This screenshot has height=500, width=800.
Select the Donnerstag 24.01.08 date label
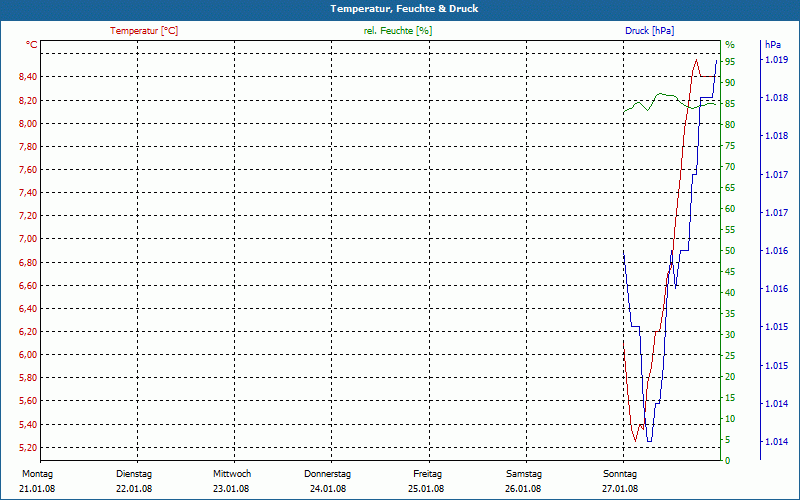[328, 481]
